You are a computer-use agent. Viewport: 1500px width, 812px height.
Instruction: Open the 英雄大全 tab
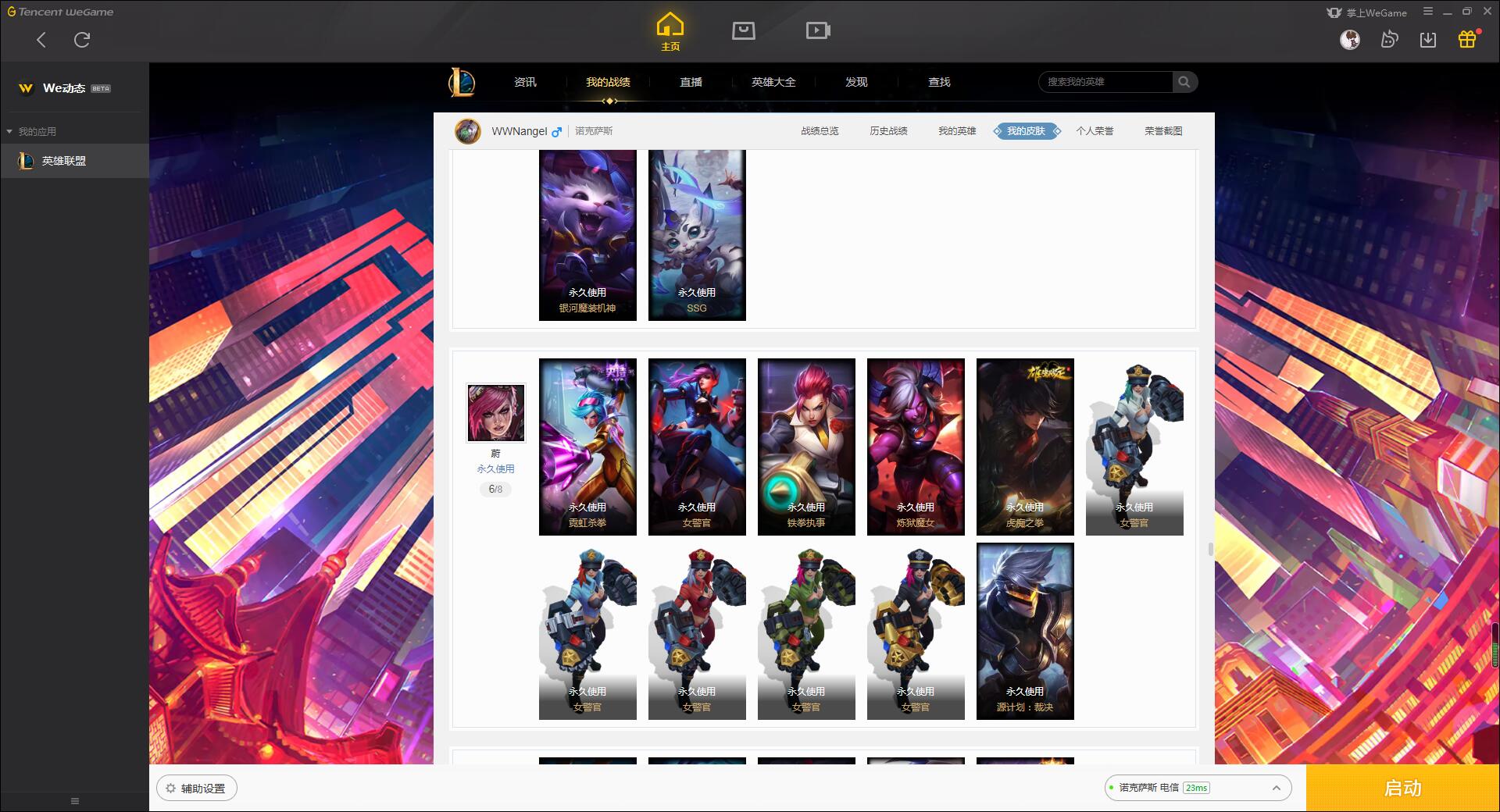pos(773,82)
